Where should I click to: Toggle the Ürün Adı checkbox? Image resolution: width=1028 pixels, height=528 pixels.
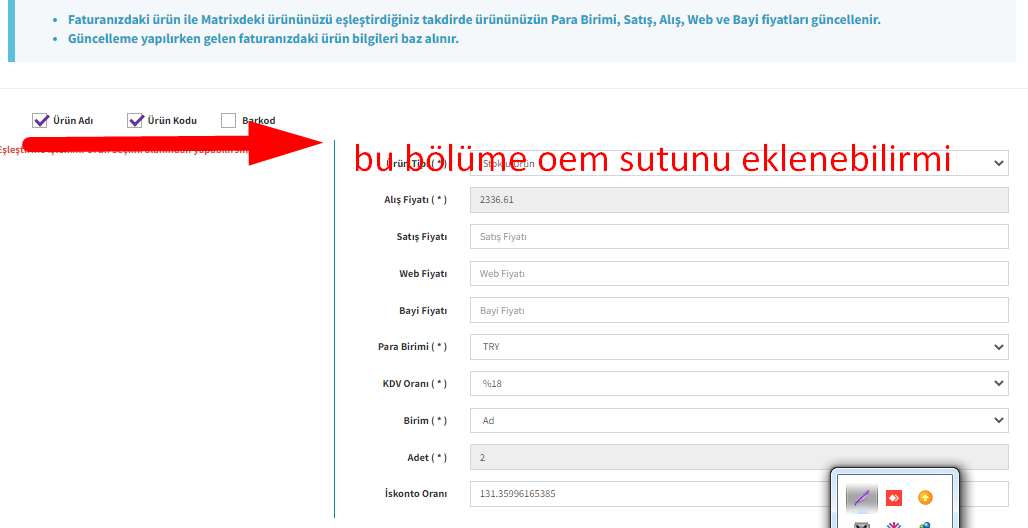click(41, 121)
